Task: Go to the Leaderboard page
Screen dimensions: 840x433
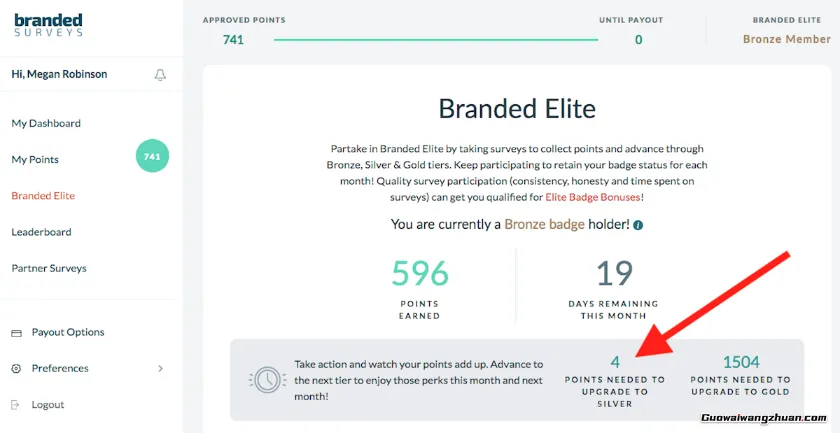Action: pyautogui.click(x=41, y=232)
